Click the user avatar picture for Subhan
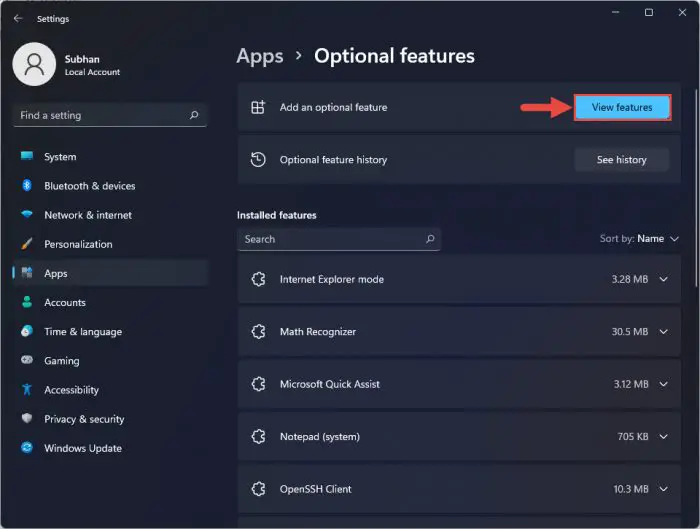This screenshot has width=700, height=529. [34, 64]
